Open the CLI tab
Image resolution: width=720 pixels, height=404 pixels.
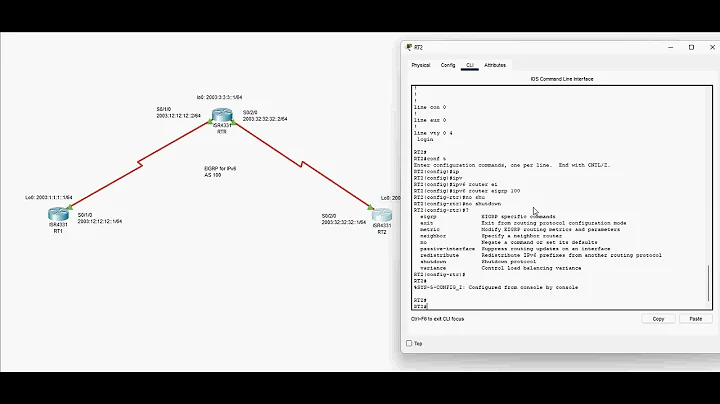pos(470,65)
